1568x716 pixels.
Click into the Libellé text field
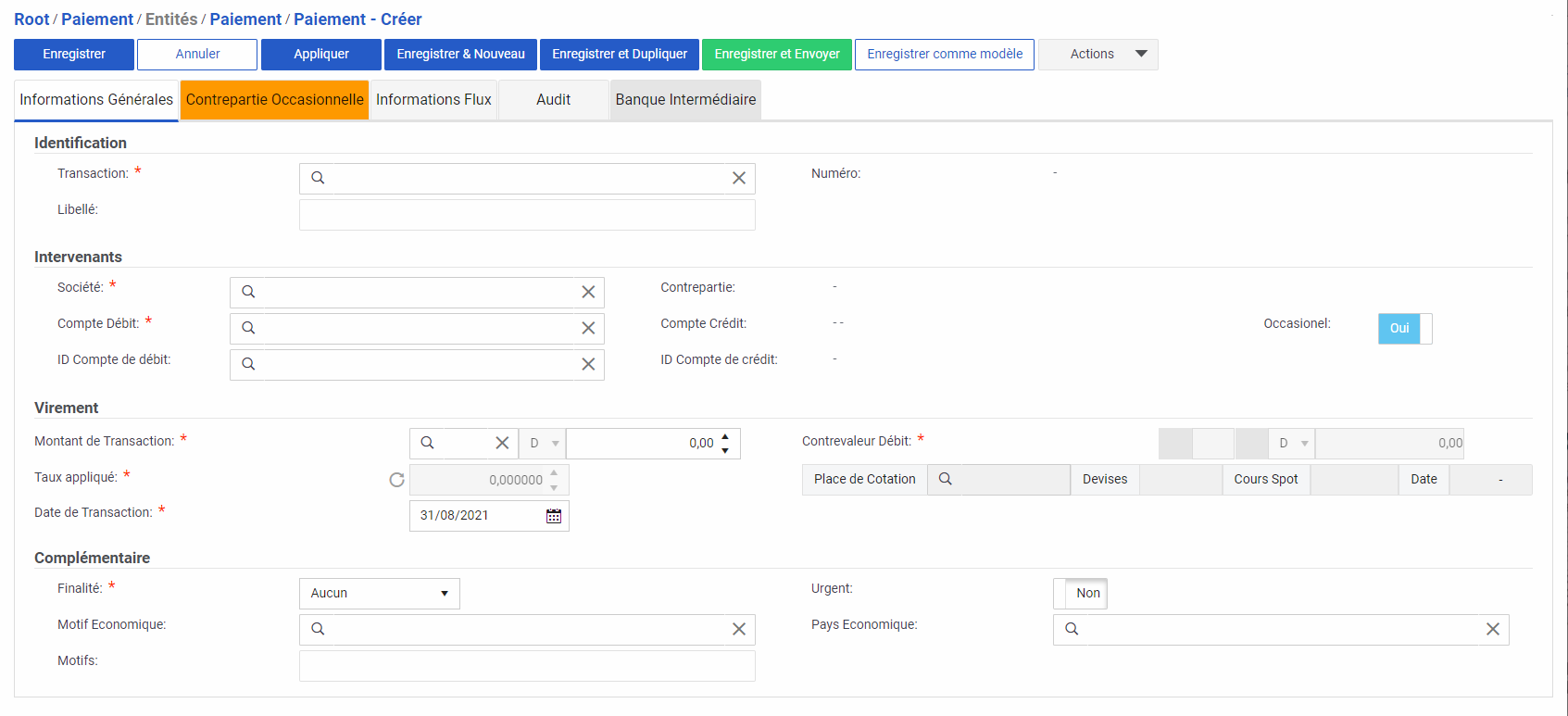click(x=527, y=215)
